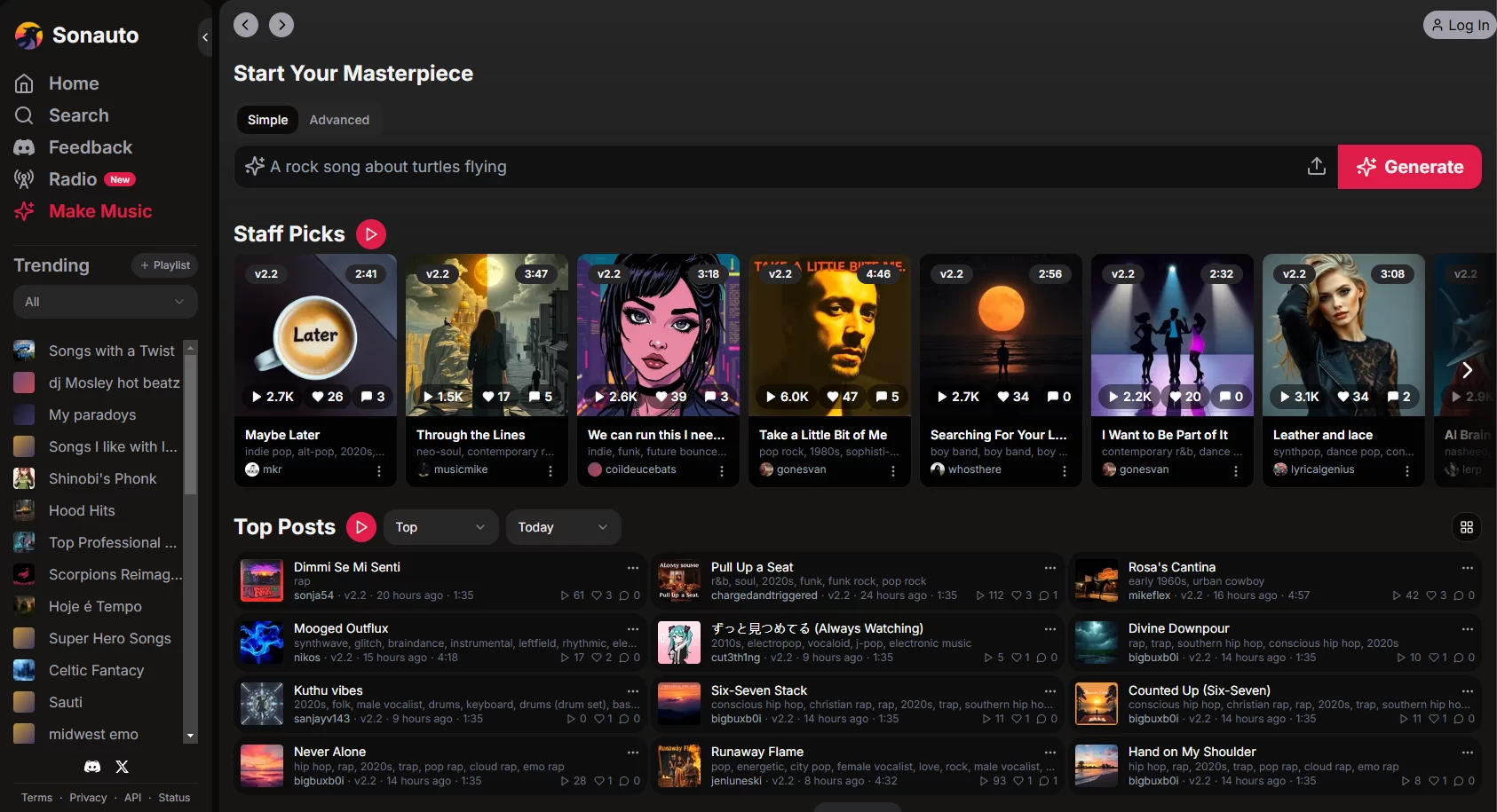Go back with the left arrow
This screenshot has height=812, width=1497.
pyautogui.click(x=246, y=25)
